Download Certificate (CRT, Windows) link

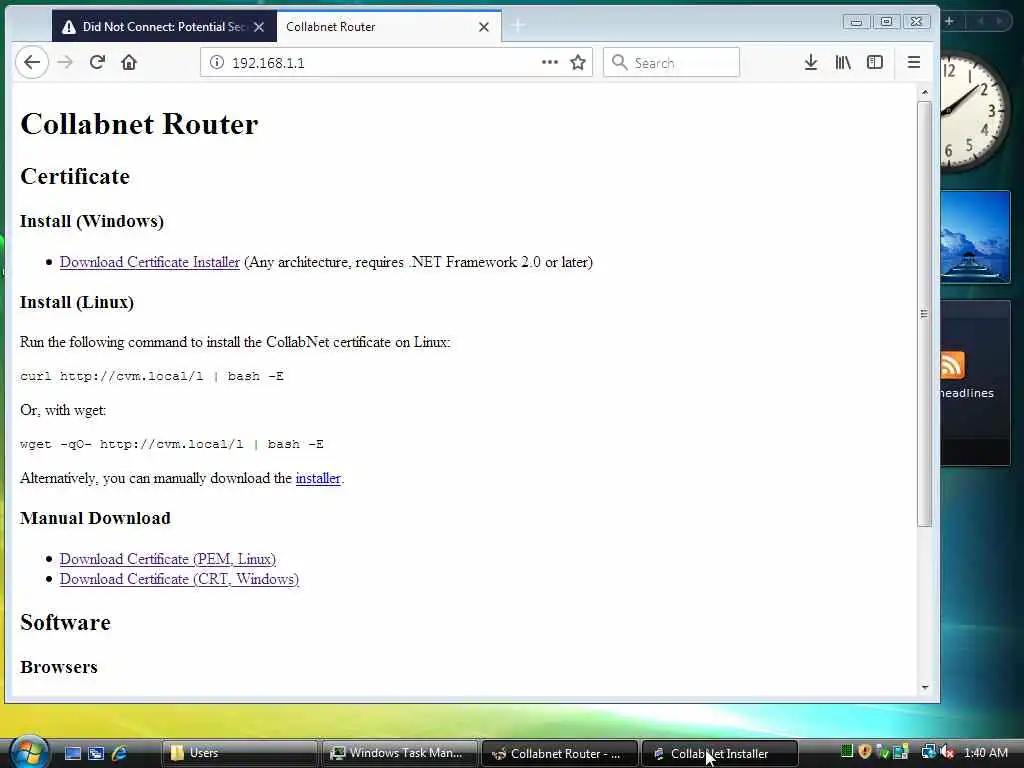pos(179,579)
